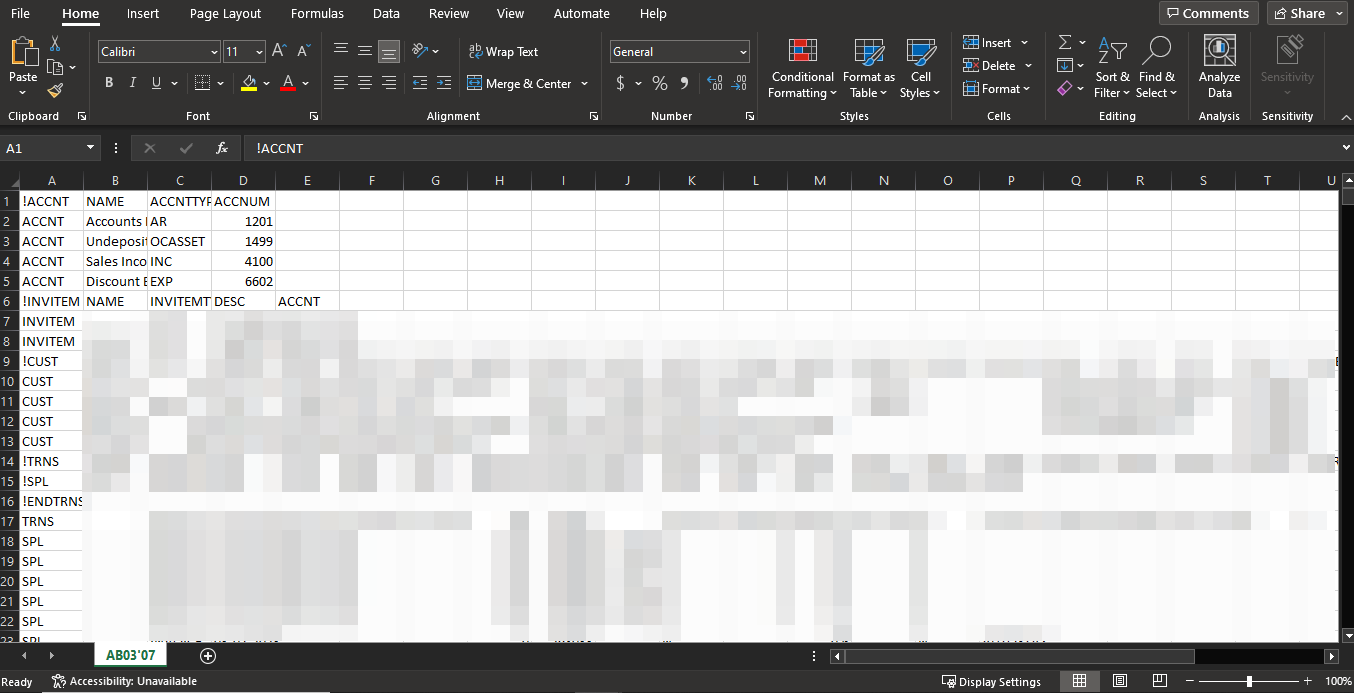The width and height of the screenshot is (1354, 693).
Task: Toggle Bottom Align for cell text
Action: [389, 51]
